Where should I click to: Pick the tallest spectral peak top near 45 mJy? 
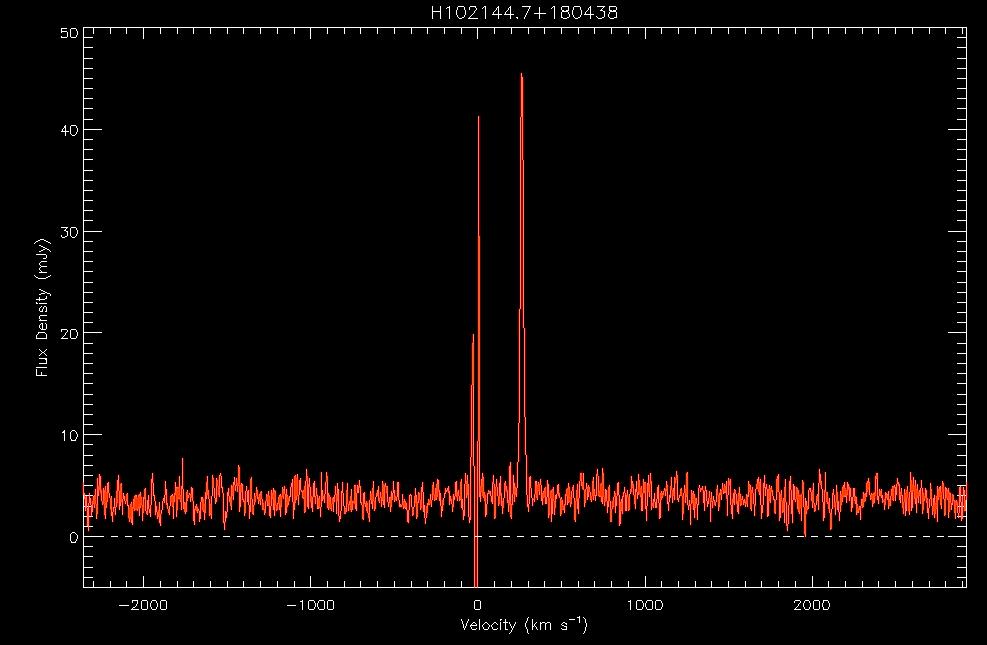[x=521, y=75]
